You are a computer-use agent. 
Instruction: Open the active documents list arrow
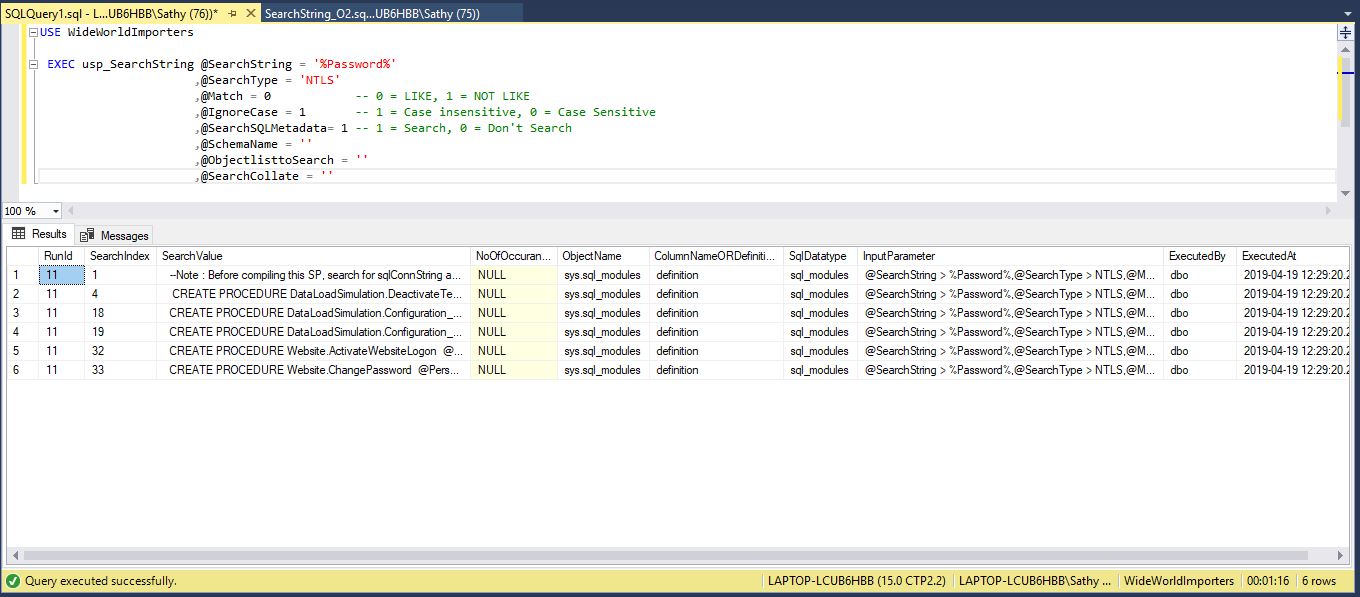[1346, 12]
